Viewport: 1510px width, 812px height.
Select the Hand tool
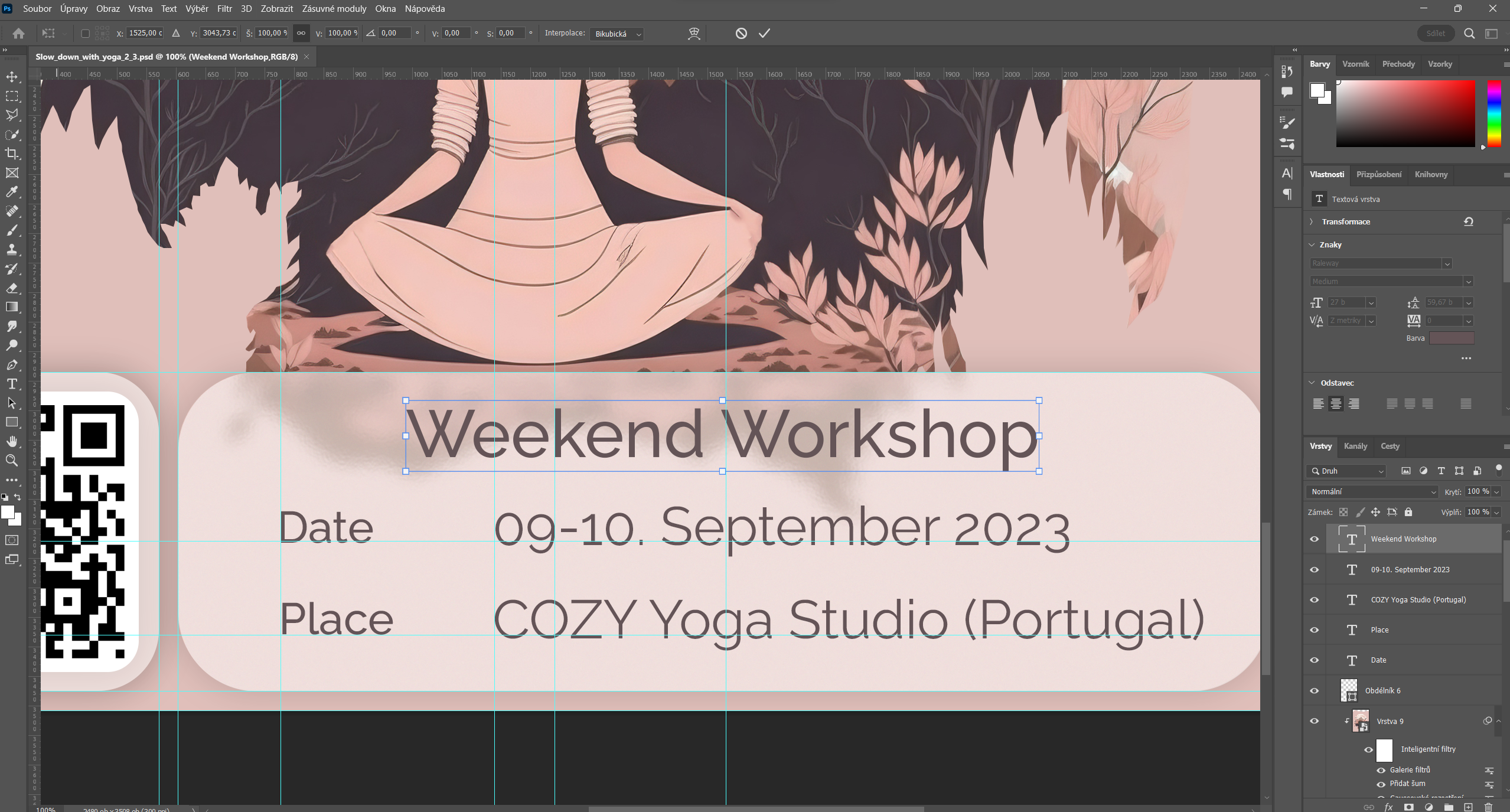12,442
